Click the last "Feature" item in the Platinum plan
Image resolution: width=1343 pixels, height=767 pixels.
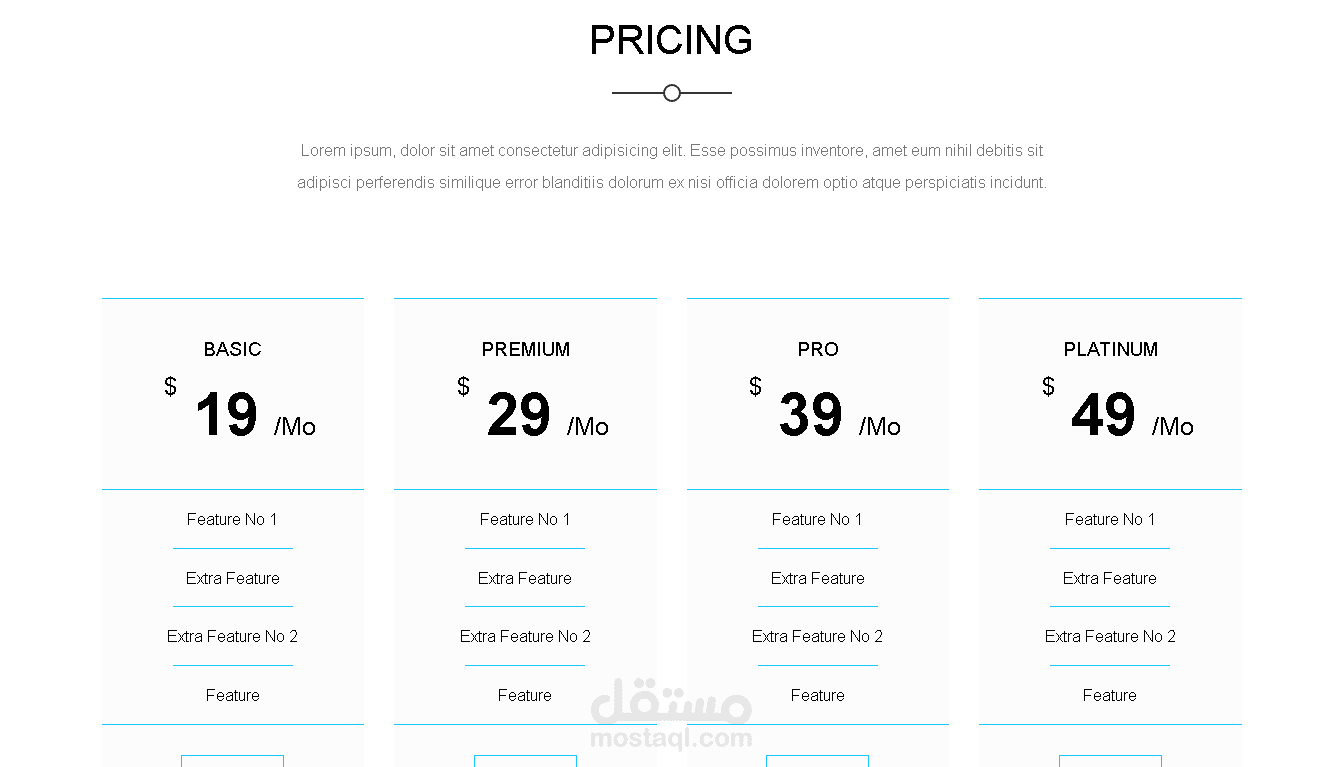tap(1110, 695)
